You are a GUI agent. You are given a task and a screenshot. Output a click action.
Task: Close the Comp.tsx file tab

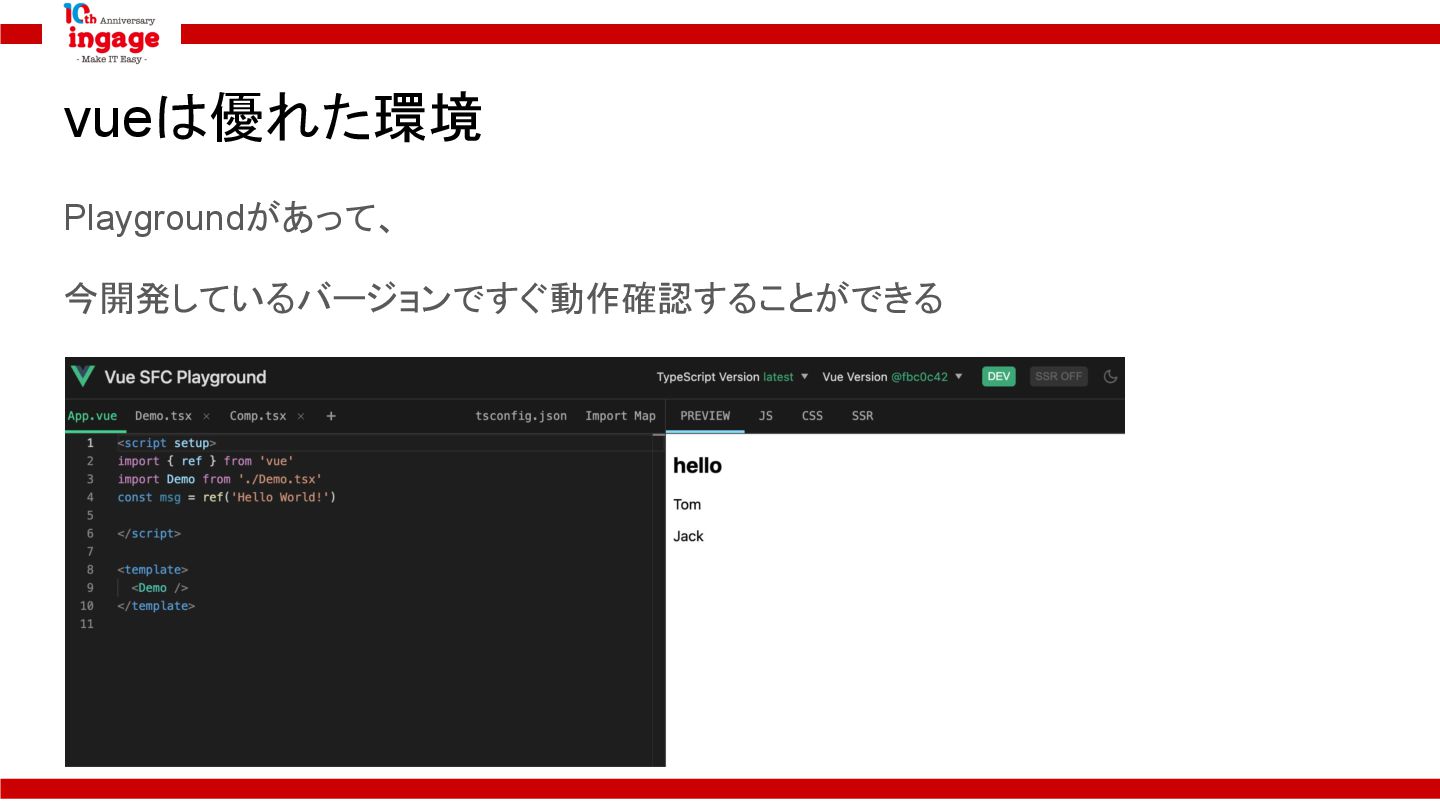tap(300, 416)
